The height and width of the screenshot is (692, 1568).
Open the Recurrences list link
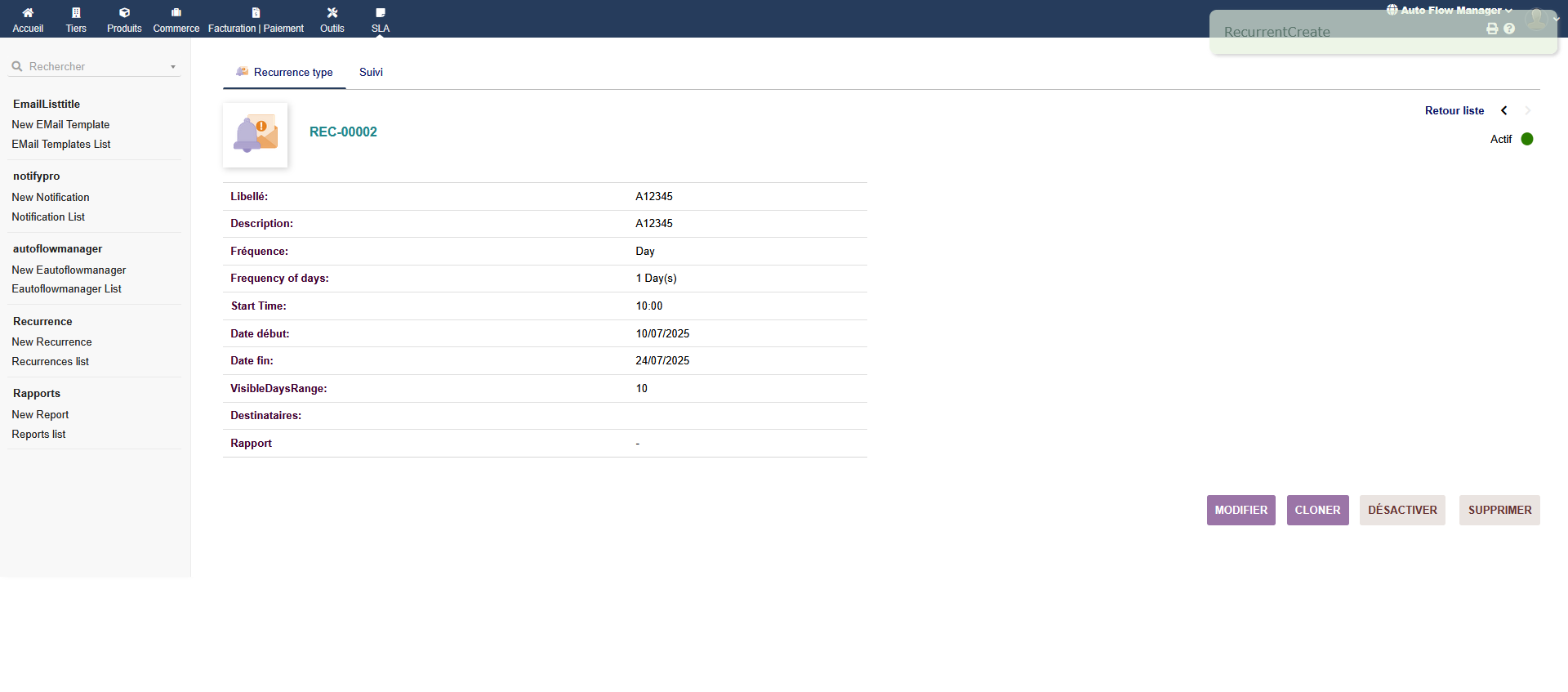50,361
